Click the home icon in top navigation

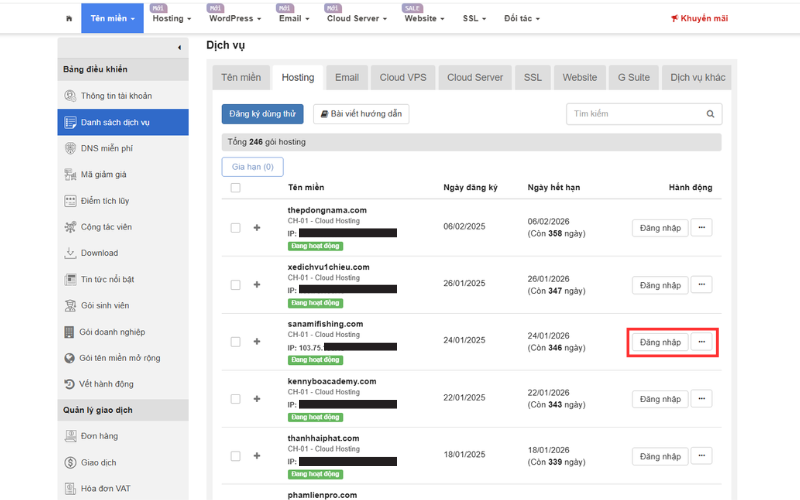coord(69,18)
